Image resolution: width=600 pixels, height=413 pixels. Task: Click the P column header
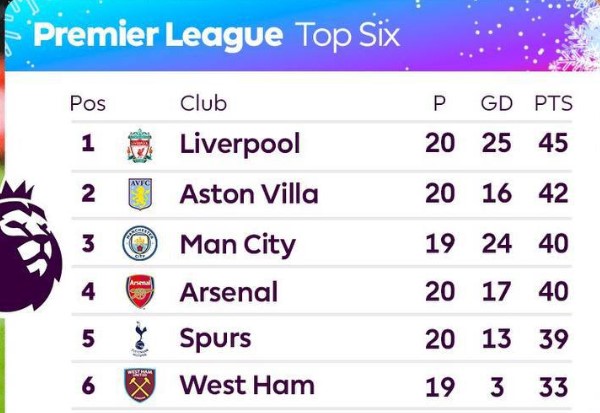pyautogui.click(x=439, y=103)
